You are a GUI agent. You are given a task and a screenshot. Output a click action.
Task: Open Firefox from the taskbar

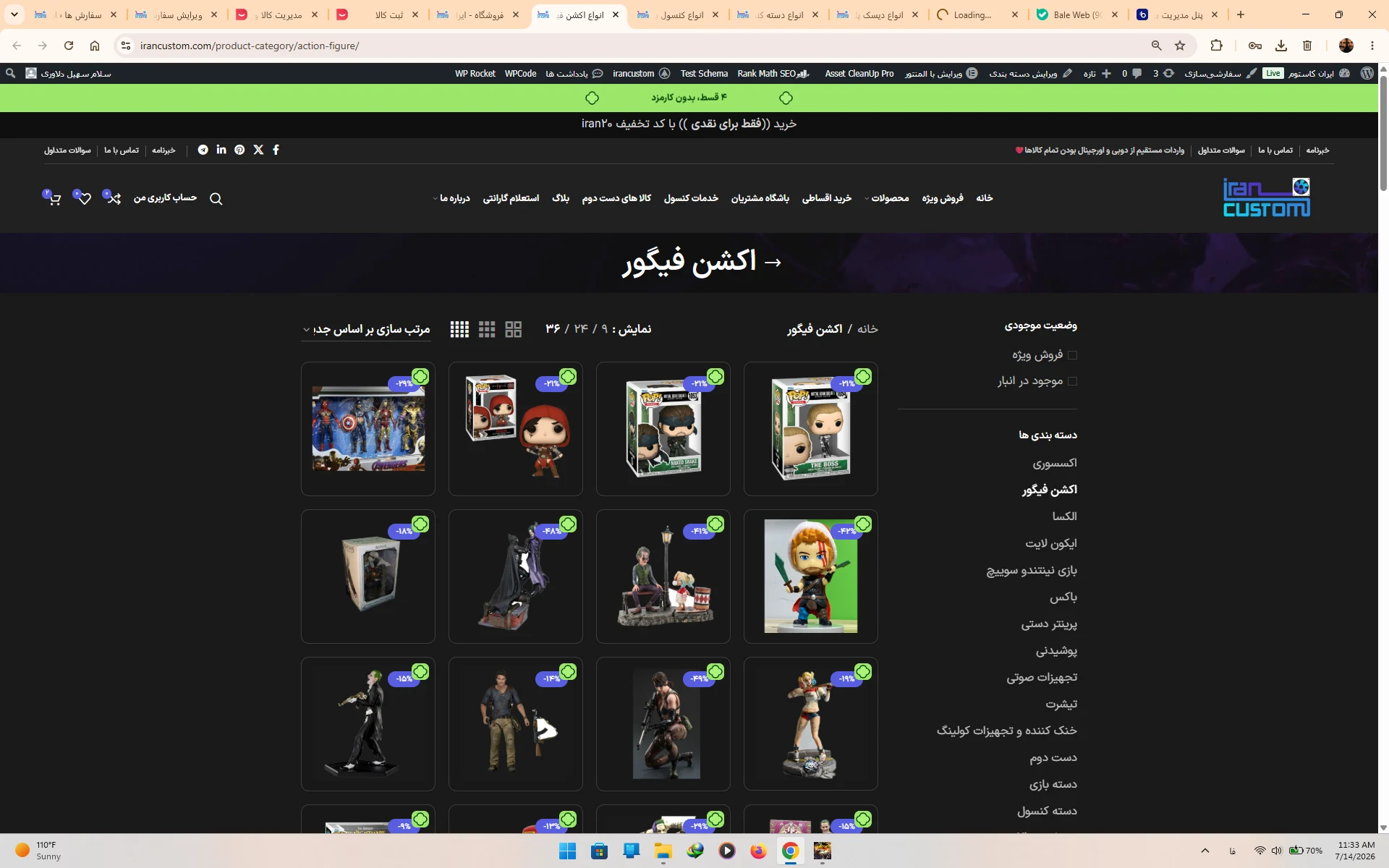(x=758, y=851)
